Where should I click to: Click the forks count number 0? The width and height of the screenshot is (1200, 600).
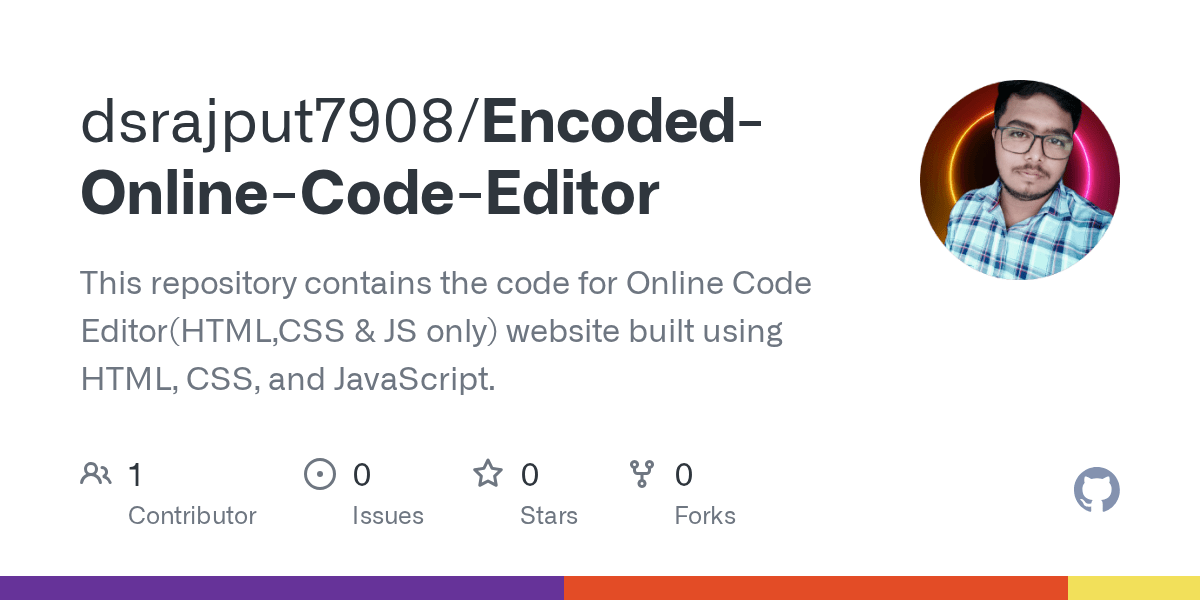(683, 474)
